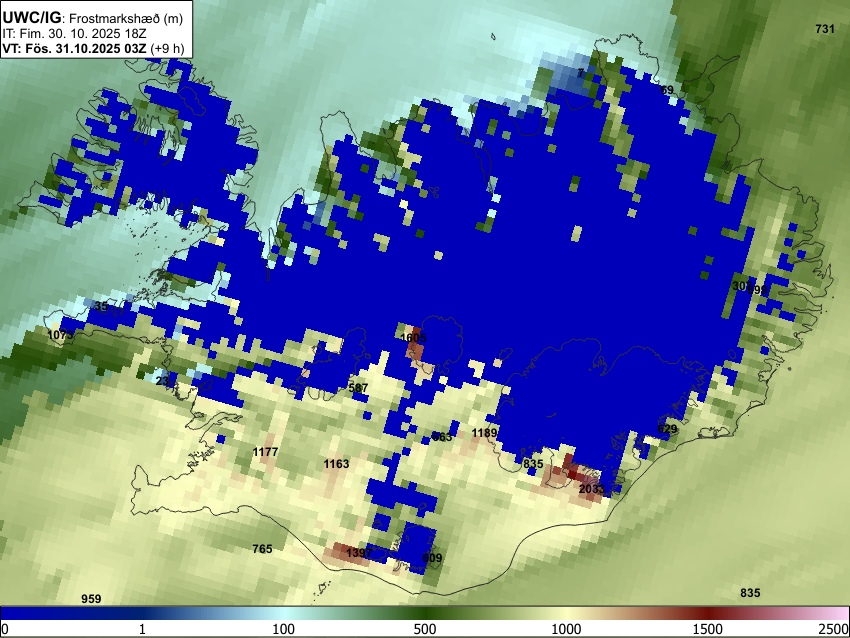Select the 'IT: Fim. 30. 10. 2025 18Z' line
The image size is (850, 638).
click(x=74, y=34)
